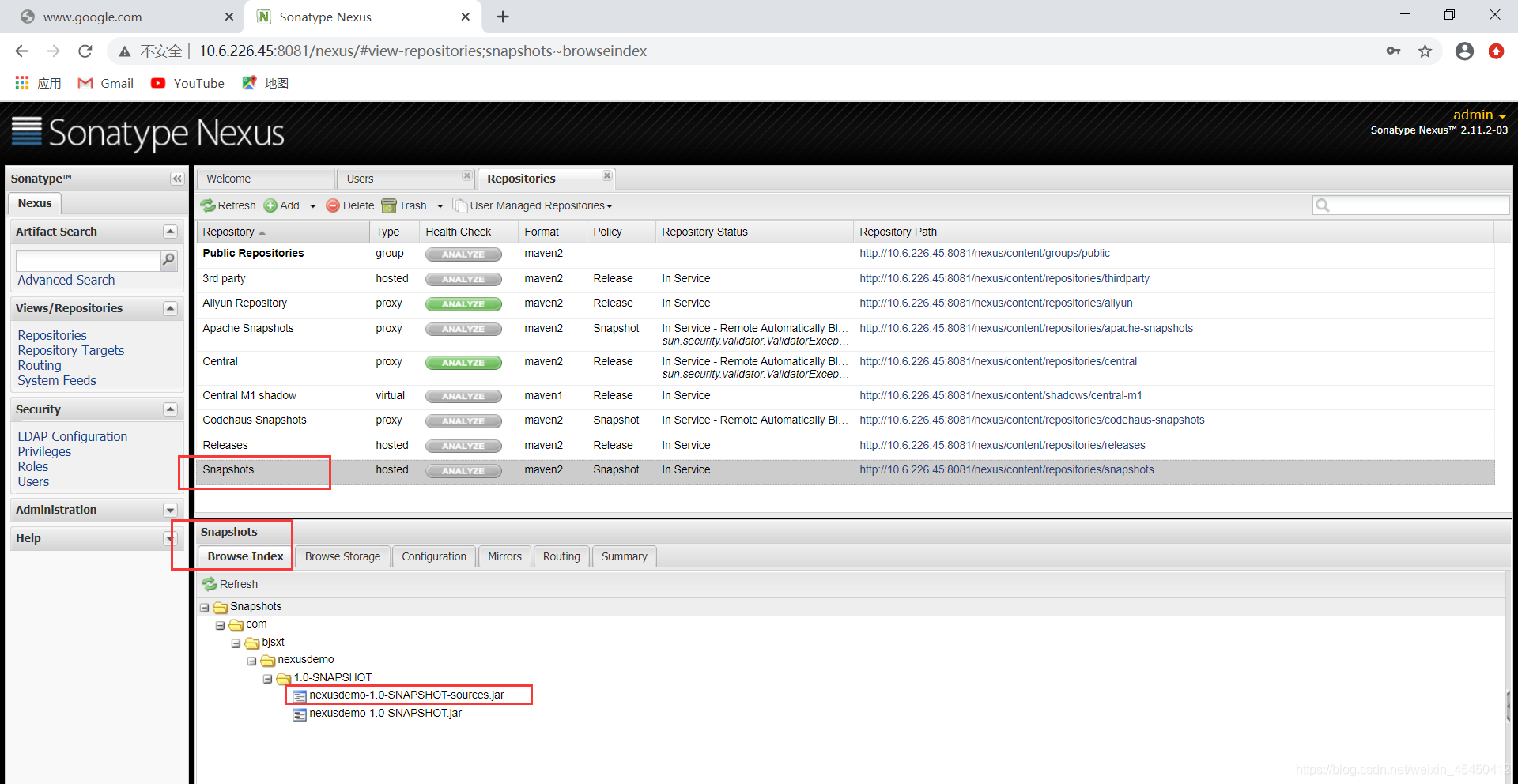Screen dimensions: 1518x784
Task: Open the Roles link
Action: (33, 466)
